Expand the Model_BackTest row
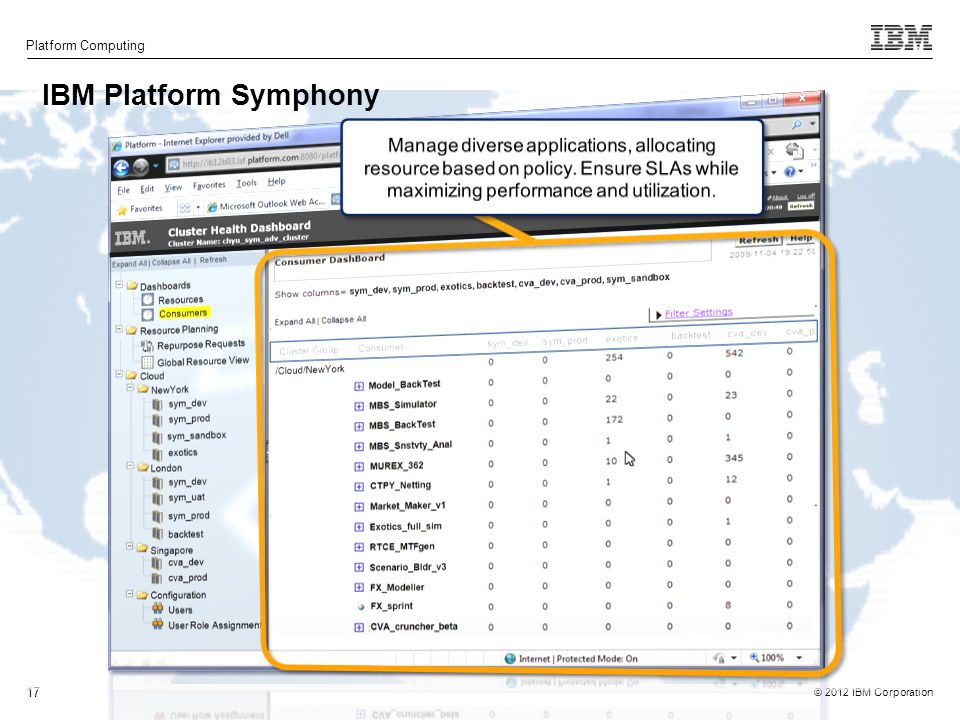This screenshot has width=960, height=720. [x=359, y=386]
